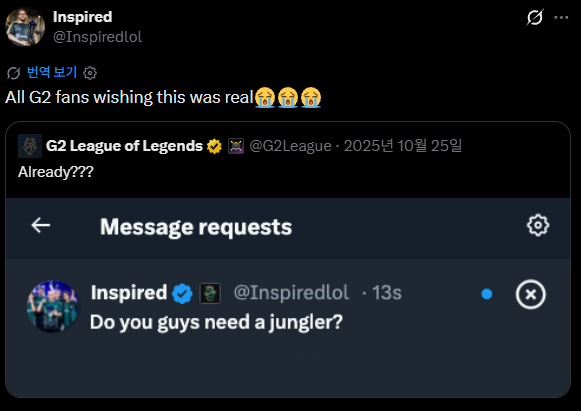Click the Grok icon beside 번역 보기
581x411 pixels.
point(13,73)
